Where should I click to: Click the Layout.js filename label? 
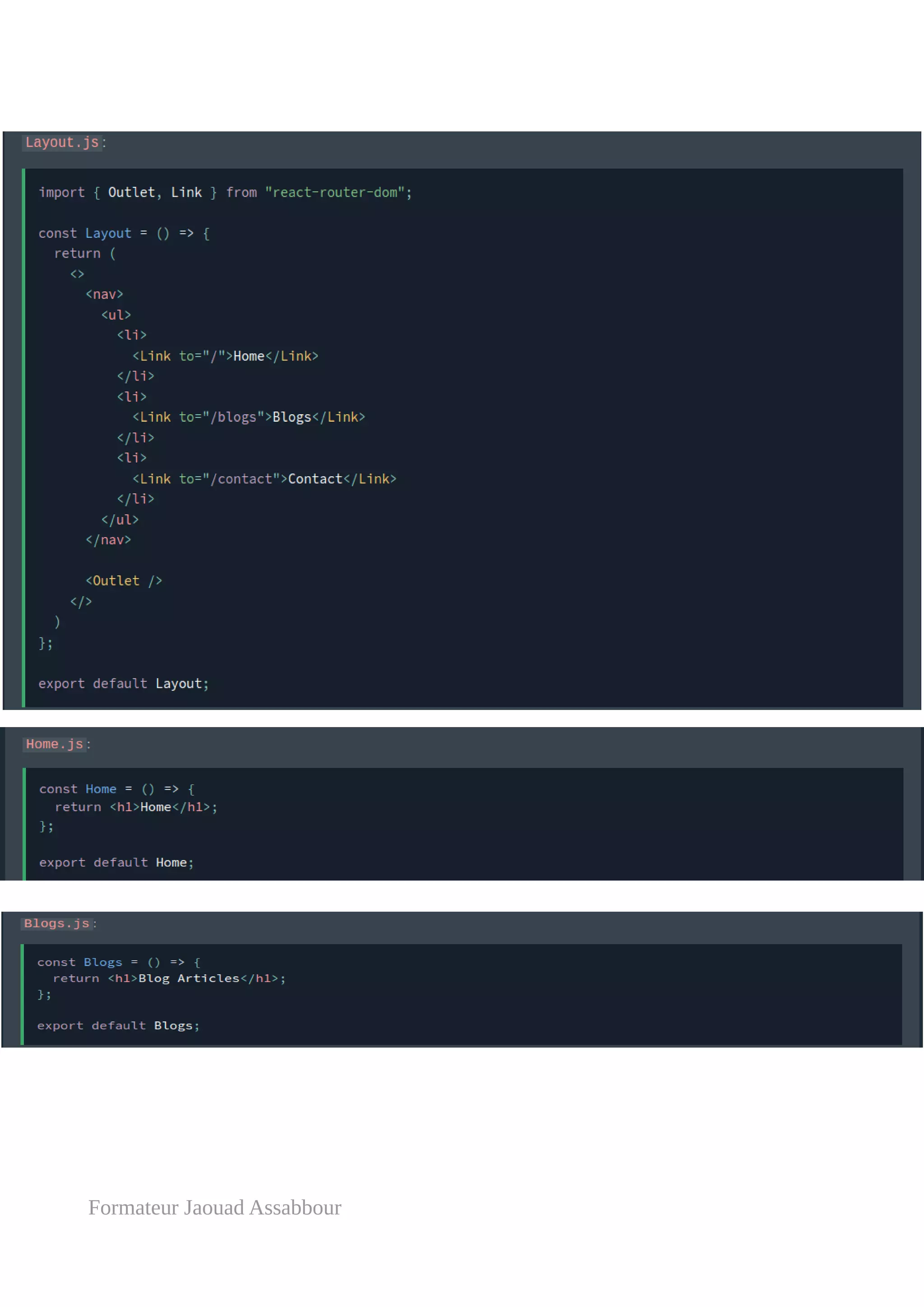tap(62, 142)
